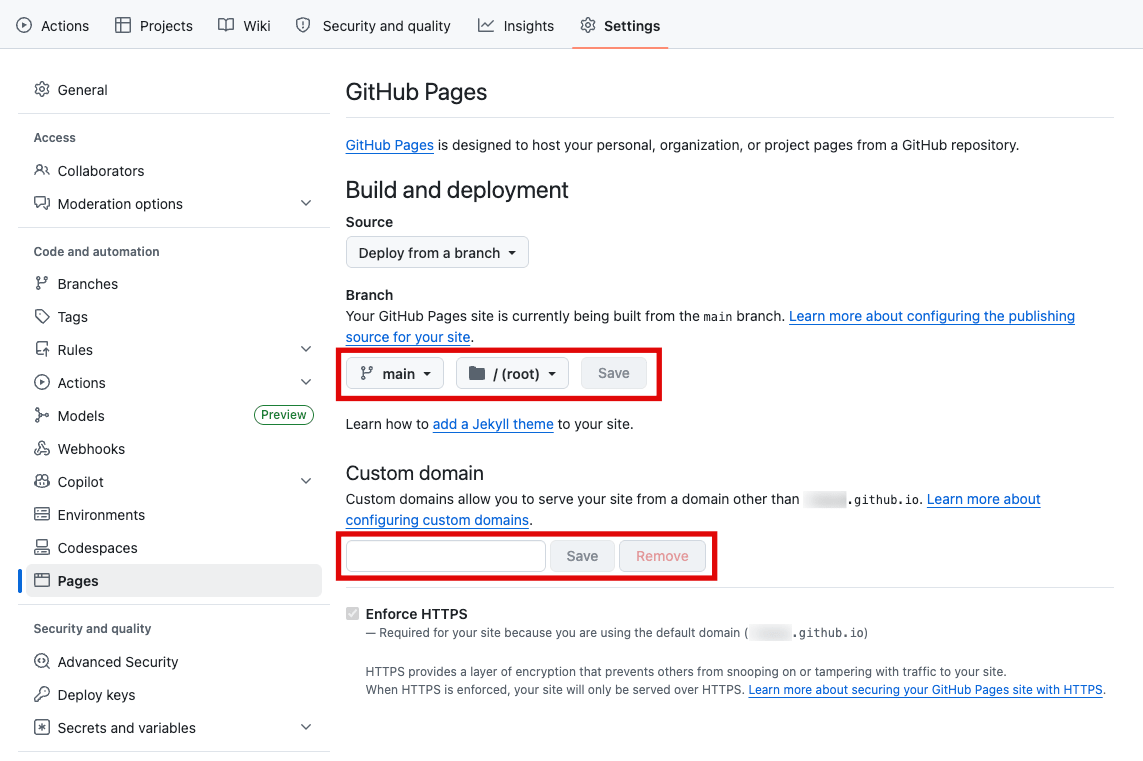Open the main branch selector dropdown
Image resolution: width=1143 pixels, height=761 pixels.
coord(395,373)
